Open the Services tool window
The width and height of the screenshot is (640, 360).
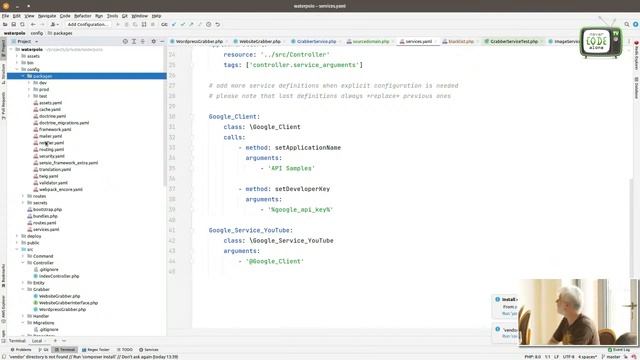(x=149, y=350)
